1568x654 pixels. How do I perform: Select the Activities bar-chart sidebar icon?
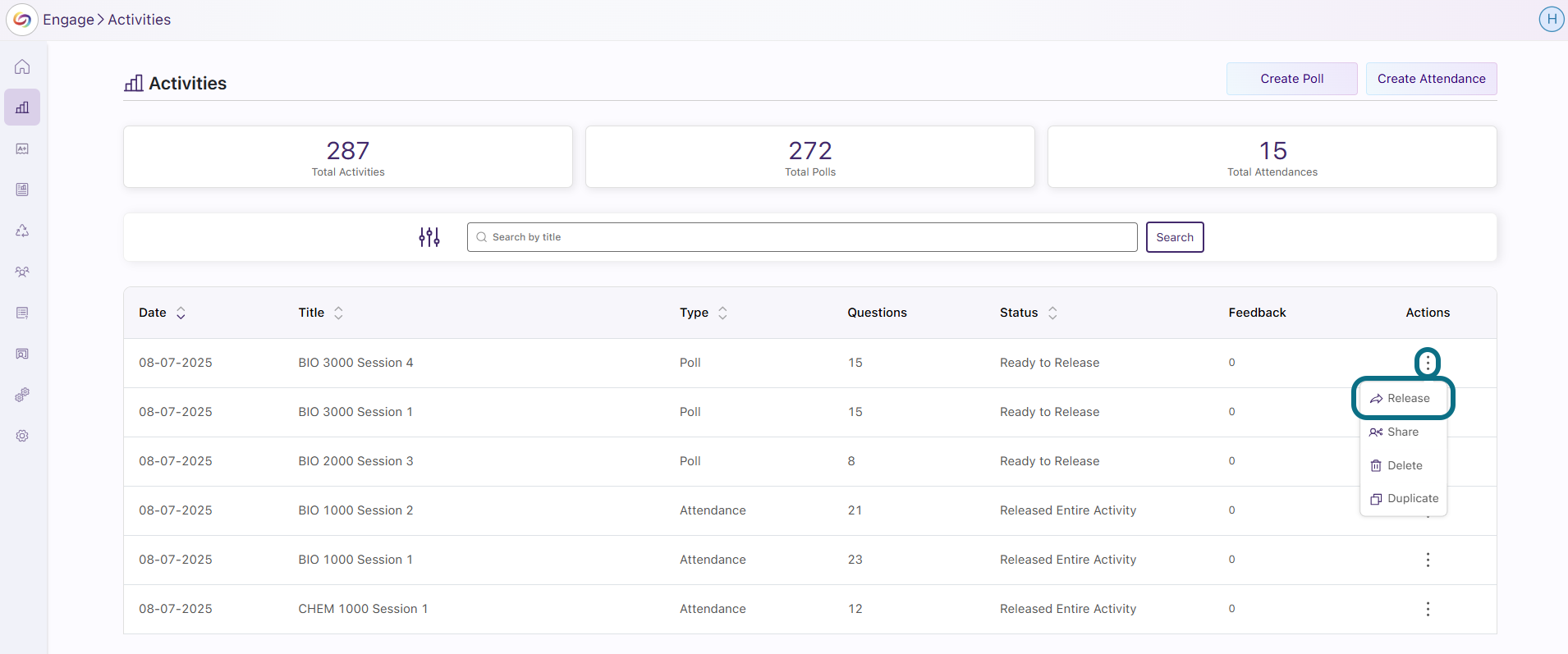(22, 107)
